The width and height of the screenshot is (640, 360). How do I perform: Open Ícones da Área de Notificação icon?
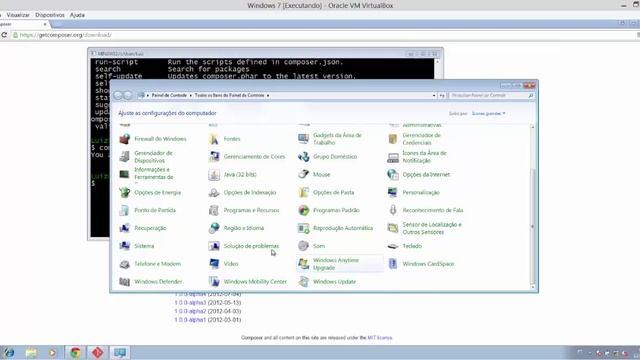tap(393, 157)
